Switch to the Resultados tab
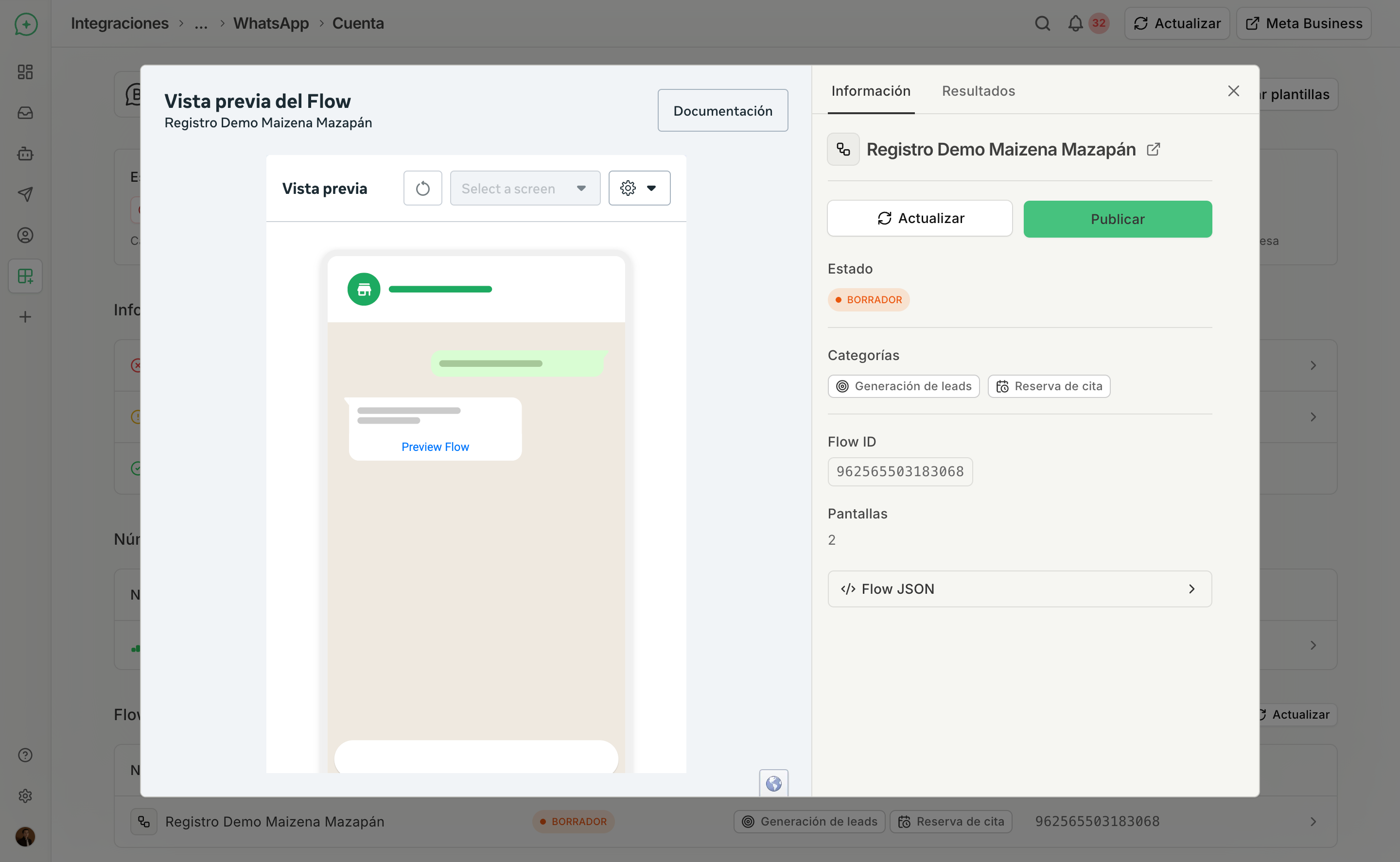 click(979, 91)
